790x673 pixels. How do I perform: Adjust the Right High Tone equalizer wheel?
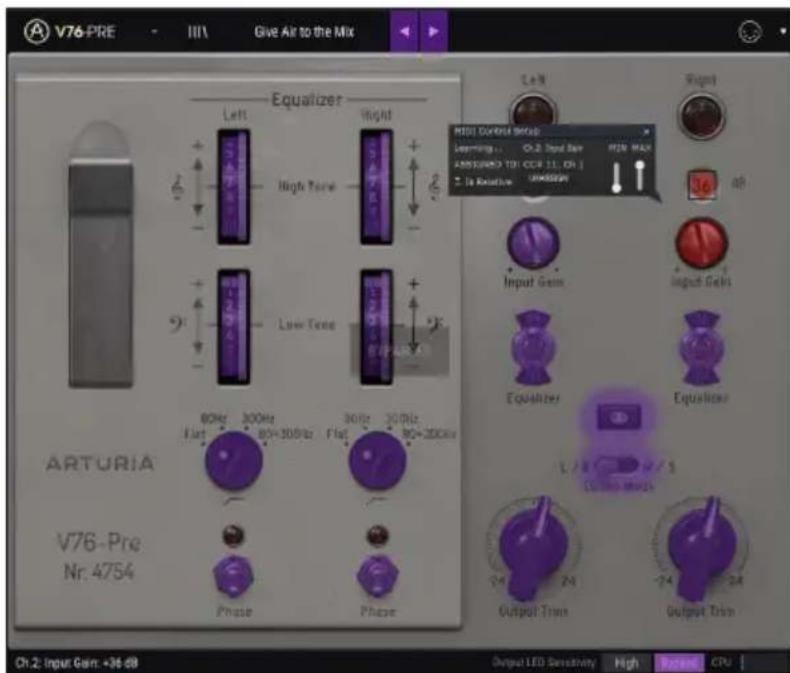tap(376, 187)
